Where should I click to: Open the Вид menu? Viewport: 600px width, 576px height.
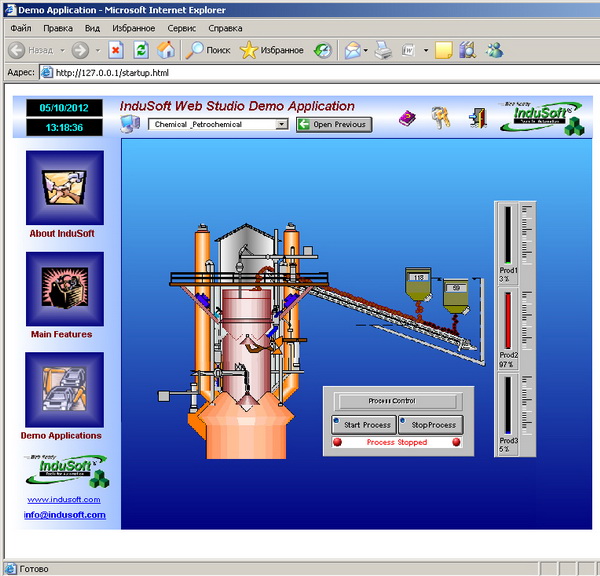[x=92, y=28]
